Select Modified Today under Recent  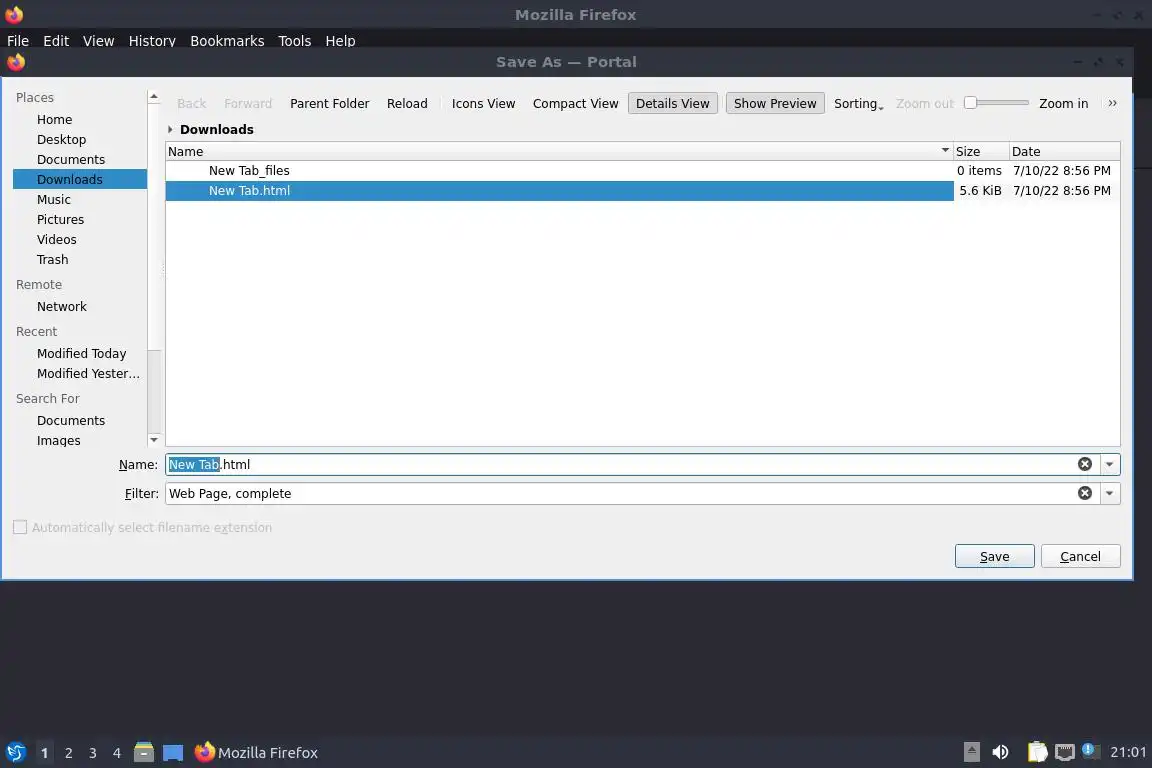[x=82, y=354]
